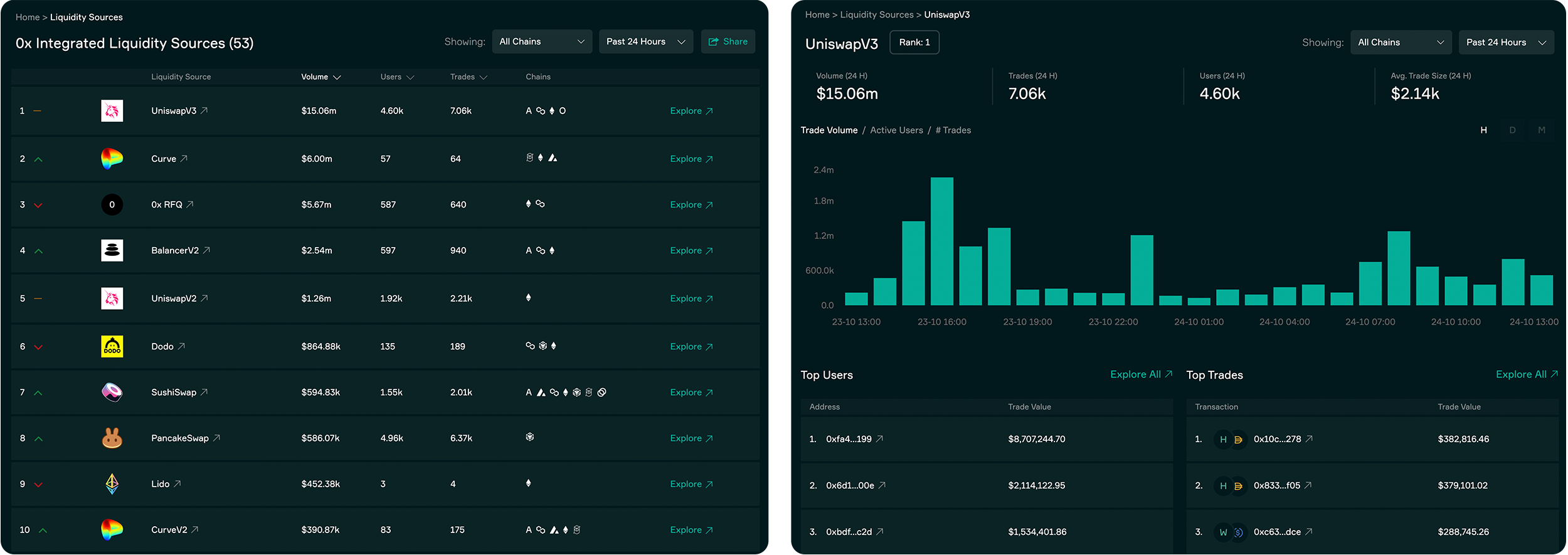Switch chart granularity to daily (D)
This screenshot has height=555, width=1568.
1512,130
